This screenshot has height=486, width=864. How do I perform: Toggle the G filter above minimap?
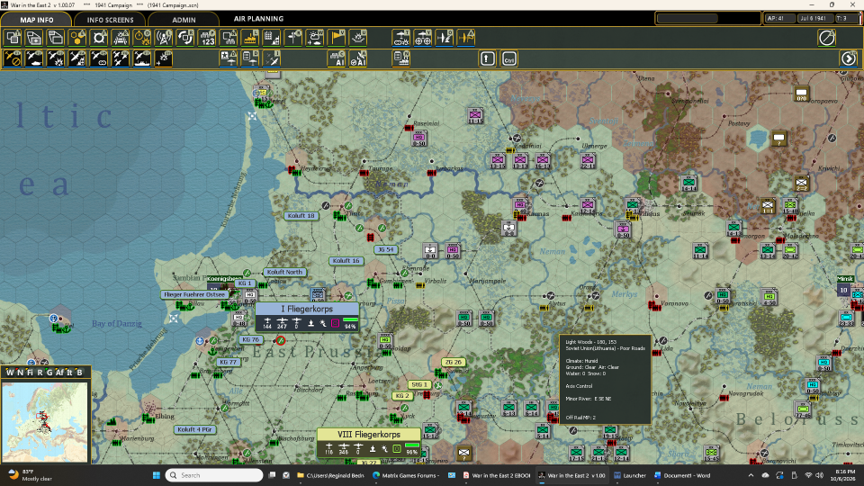(49, 372)
